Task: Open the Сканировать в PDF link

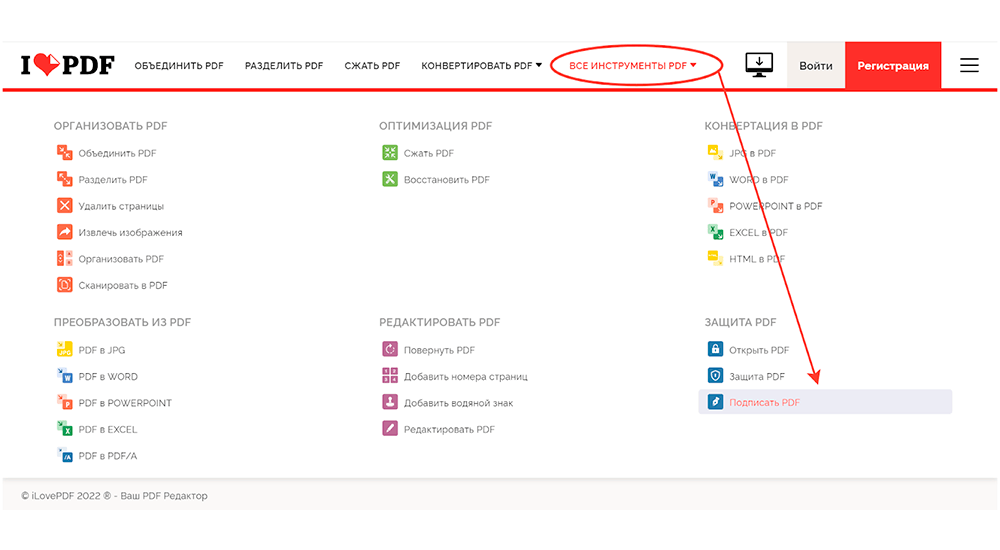Action: click(123, 285)
